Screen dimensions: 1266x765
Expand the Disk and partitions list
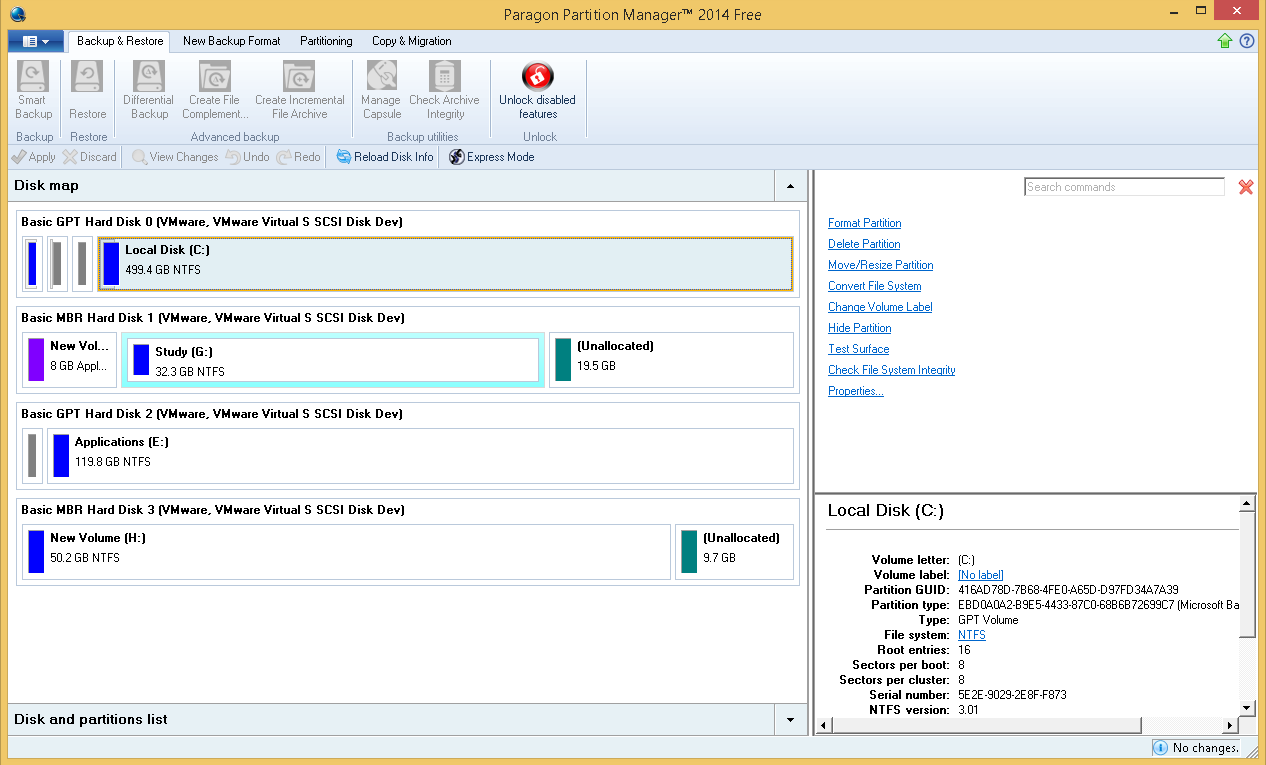789,719
